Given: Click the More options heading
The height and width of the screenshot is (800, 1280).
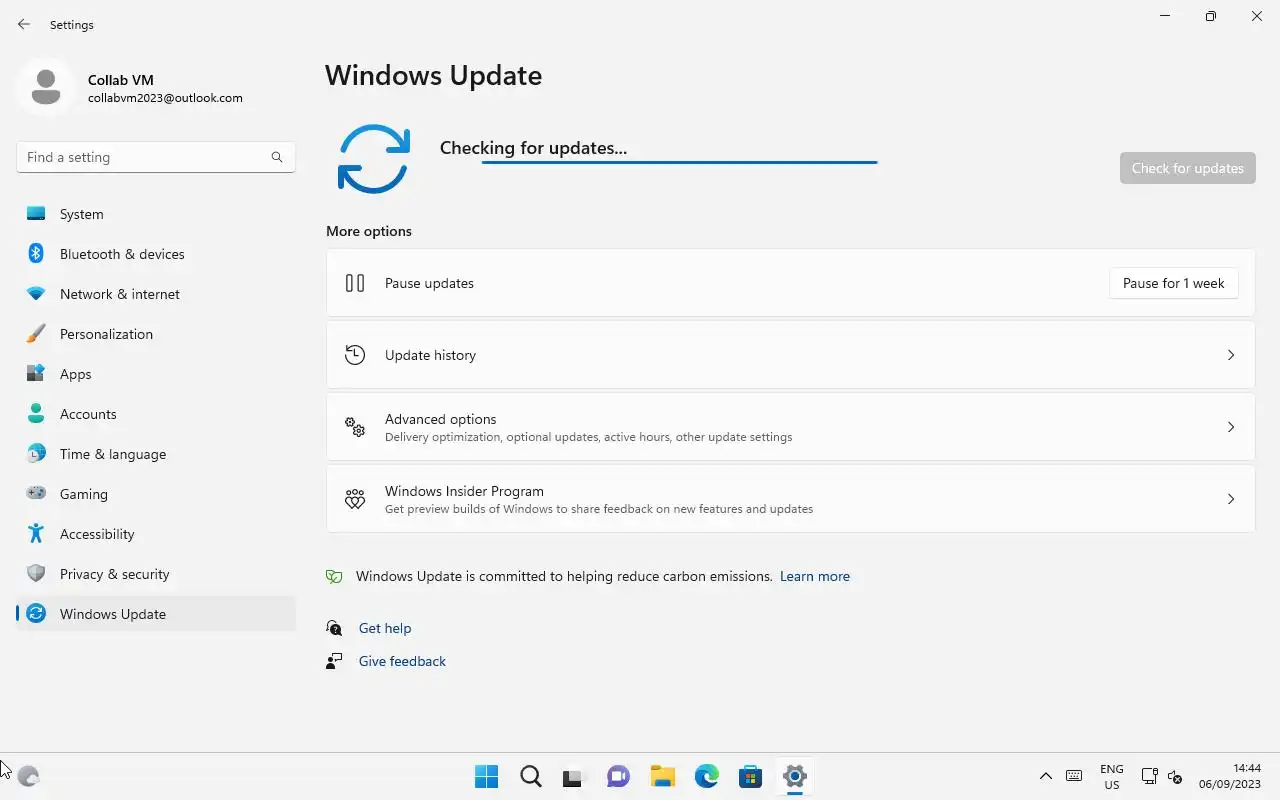Looking at the screenshot, I should point(369,231).
